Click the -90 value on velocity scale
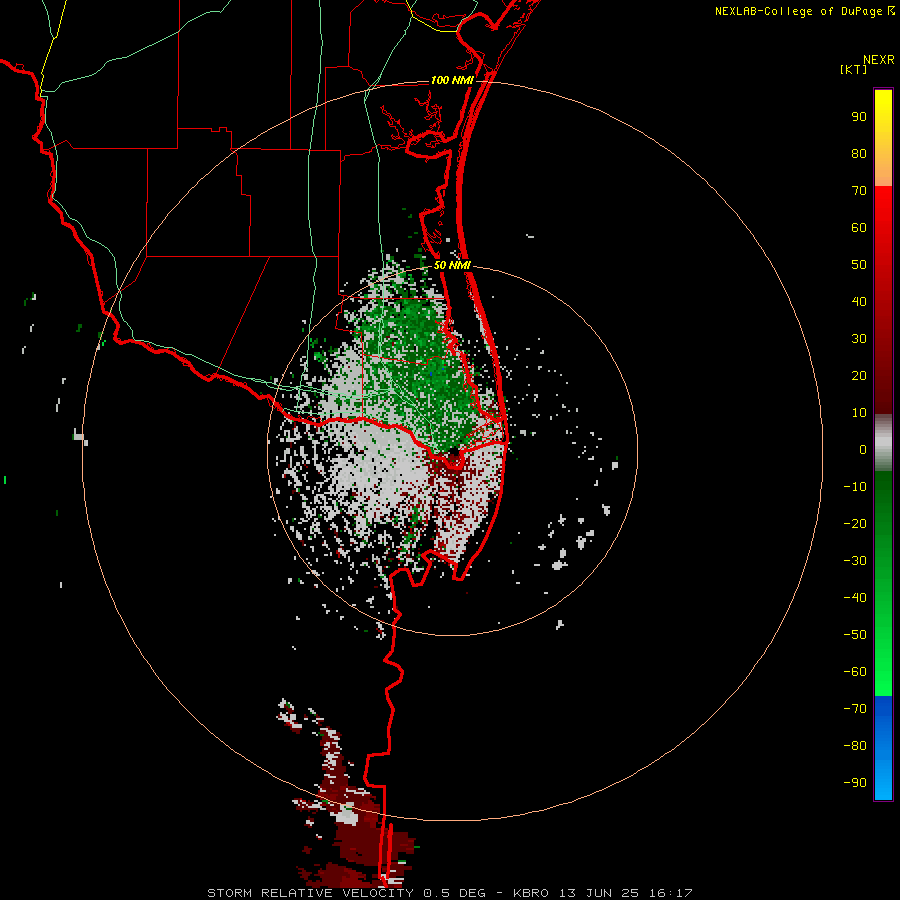This screenshot has height=900, width=900. (x=855, y=783)
